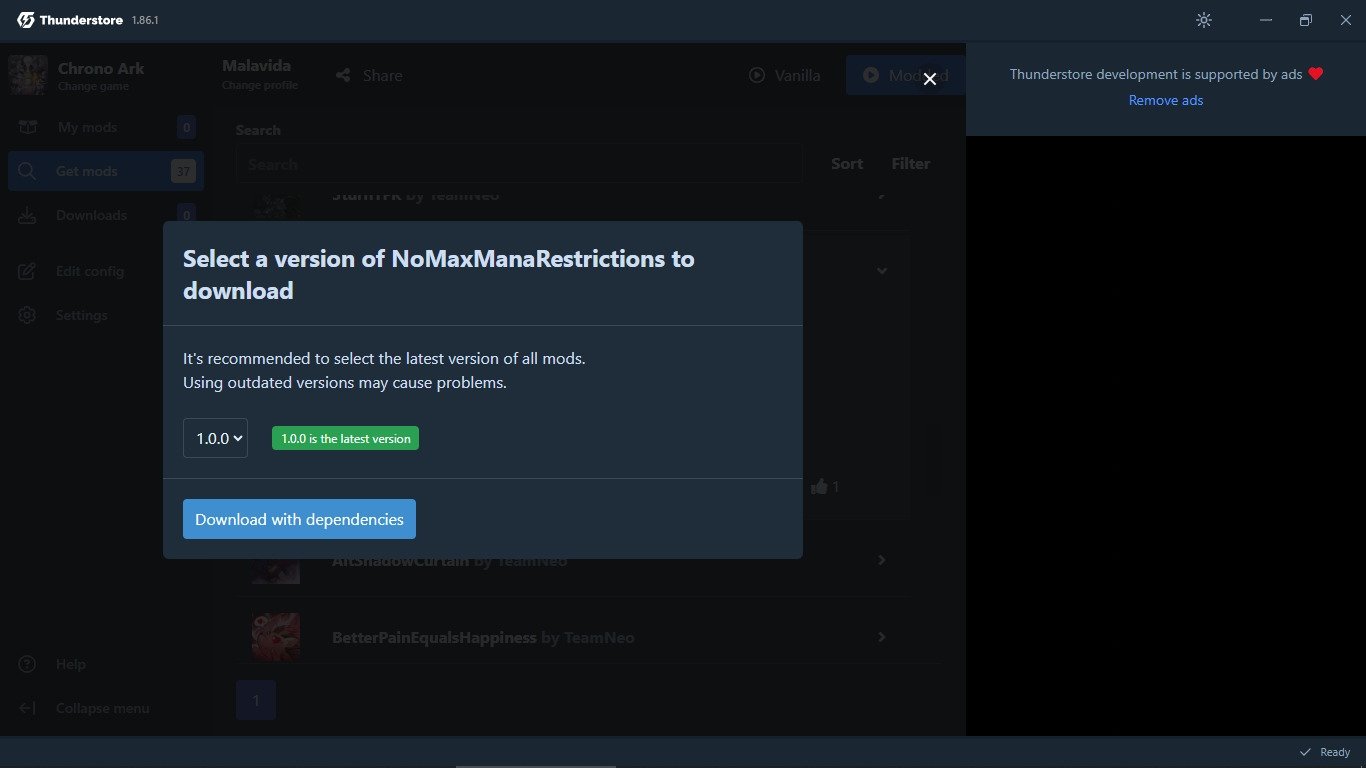This screenshot has height=768, width=1366.
Task: Click the Collapse menu arrow icon
Action: [x=27, y=708]
